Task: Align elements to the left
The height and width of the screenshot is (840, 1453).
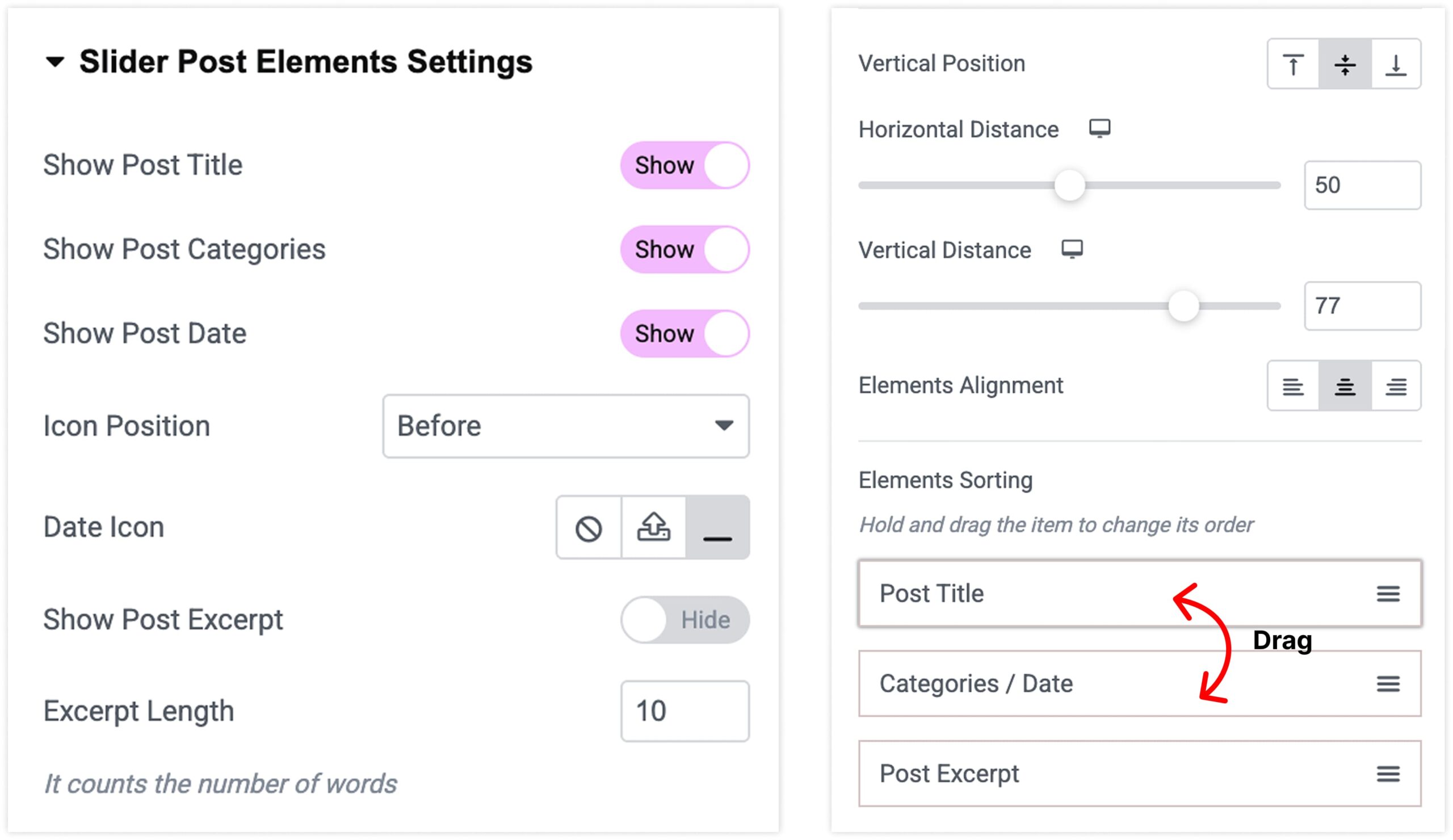Action: (1294, 386)
